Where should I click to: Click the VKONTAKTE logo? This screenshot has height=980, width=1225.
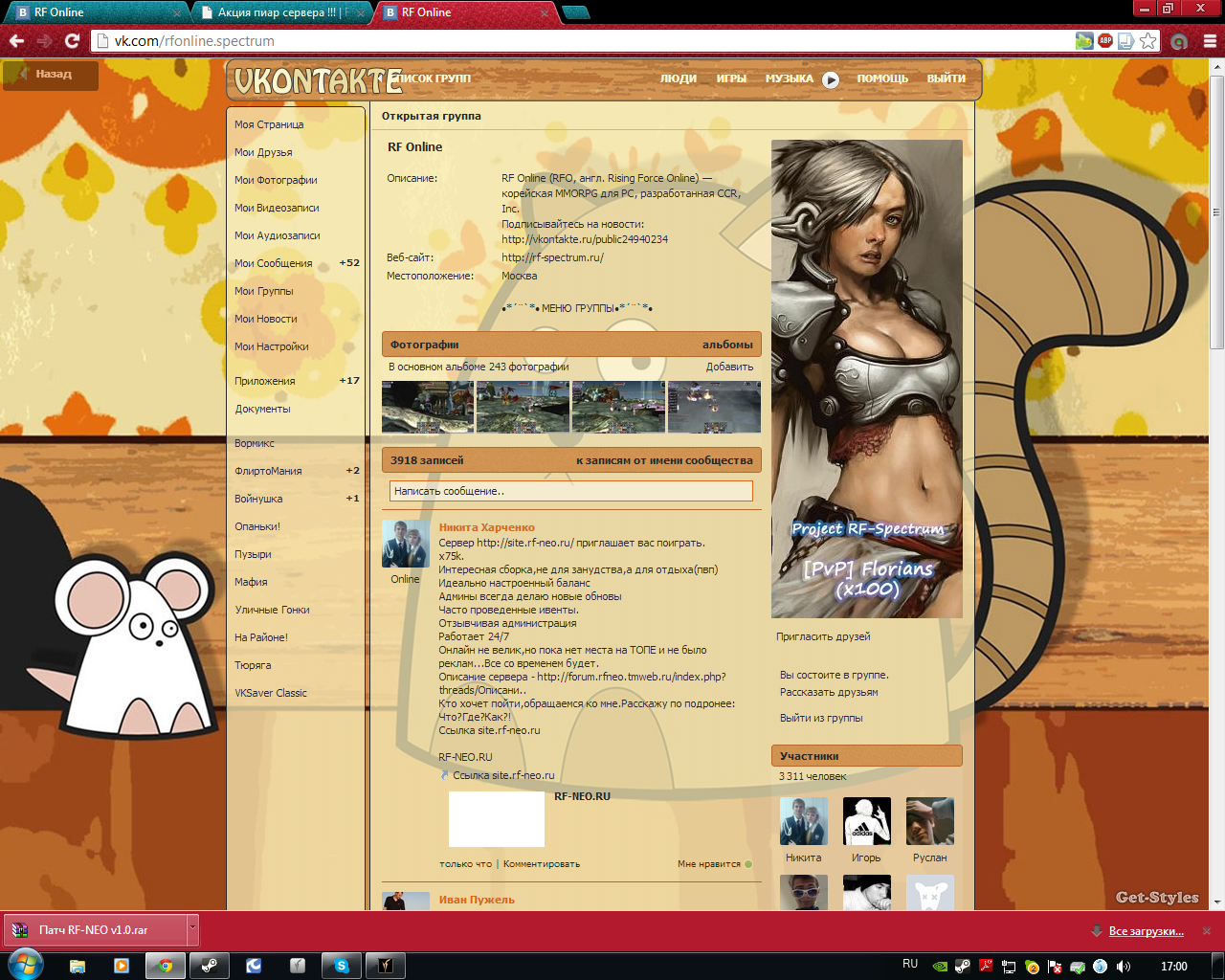[318, 81]
